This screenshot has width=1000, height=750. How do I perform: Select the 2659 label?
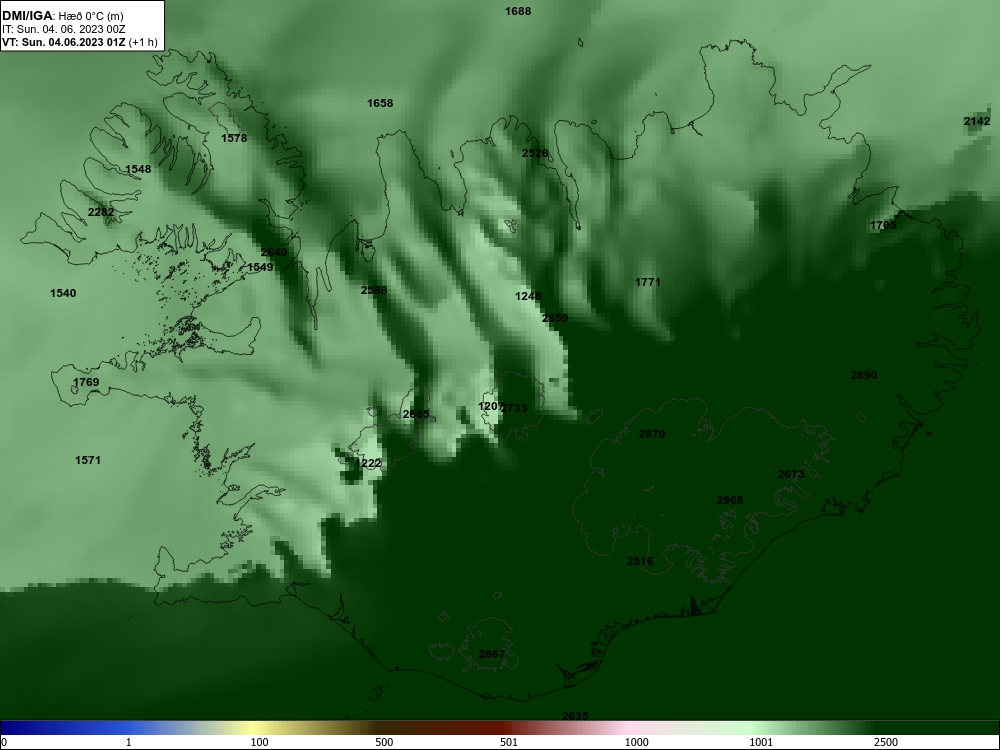tap(555, 318)
